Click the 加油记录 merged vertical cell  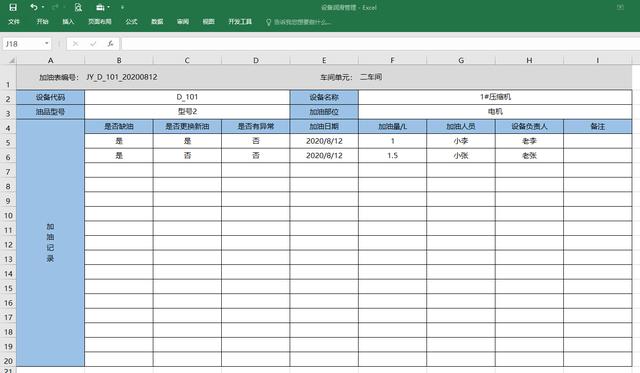[x=50, y=243]
